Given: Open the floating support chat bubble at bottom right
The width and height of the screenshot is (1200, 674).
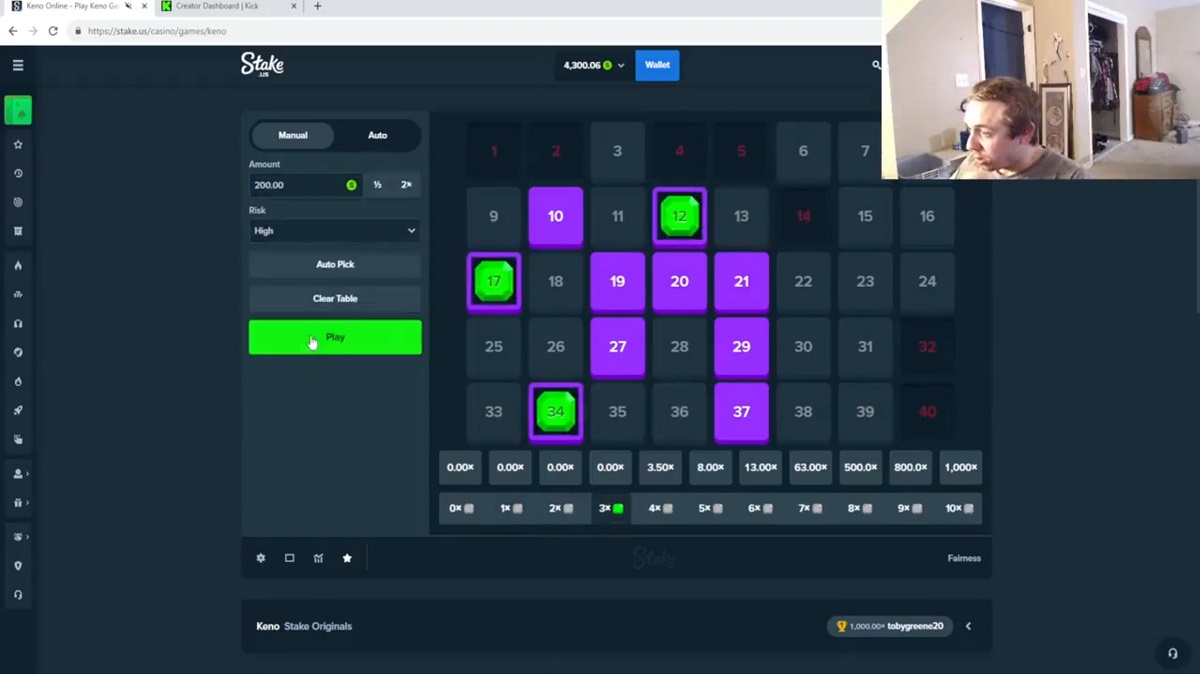Looking at the screenshot, I should 1173,653.
